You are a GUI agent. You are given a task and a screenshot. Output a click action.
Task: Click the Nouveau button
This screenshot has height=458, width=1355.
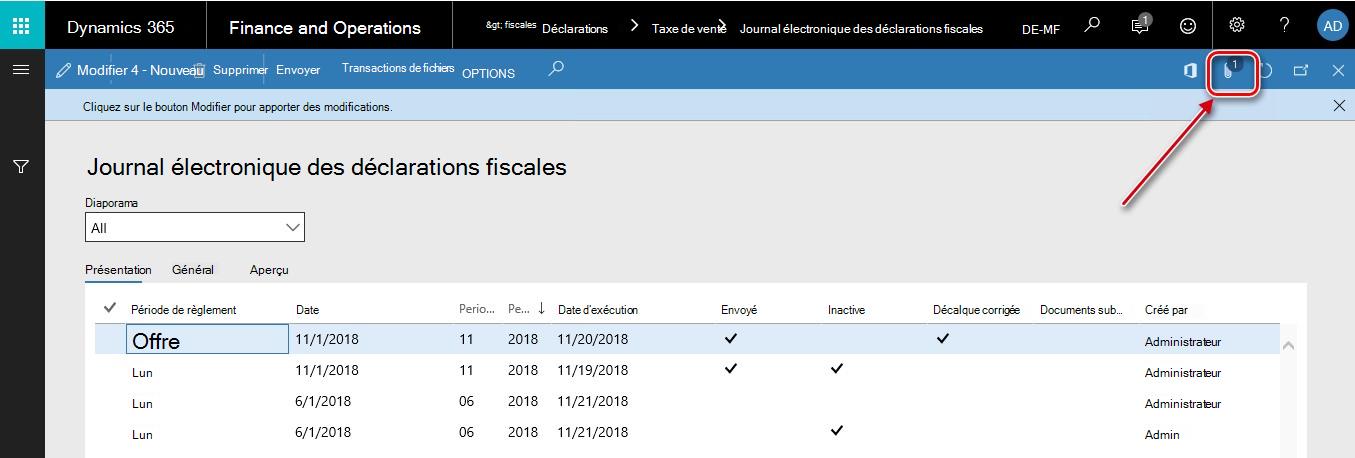(x=176, y=71)
